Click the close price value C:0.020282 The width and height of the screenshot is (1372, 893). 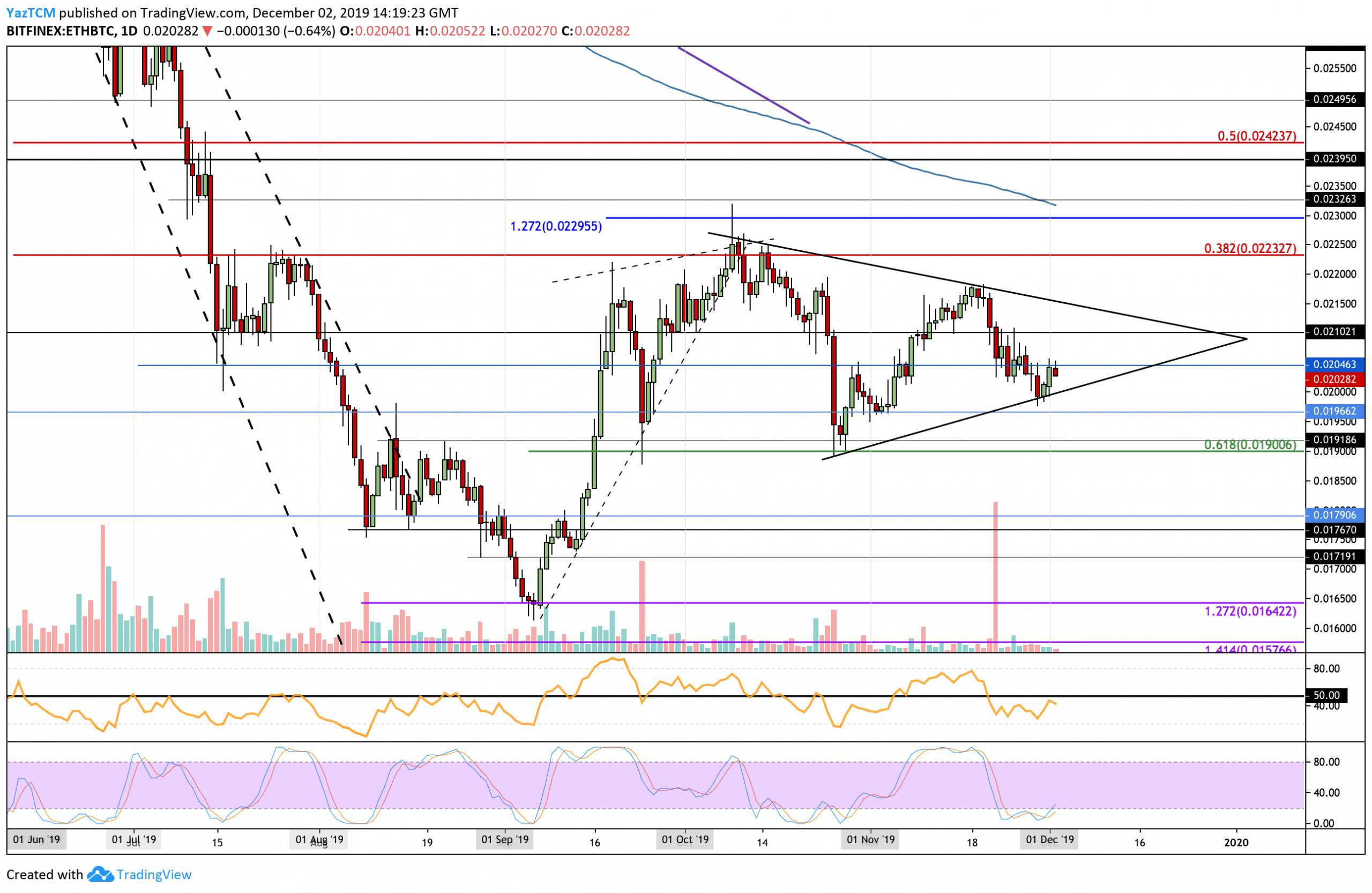pyautogui.click(x=596, y=31)
